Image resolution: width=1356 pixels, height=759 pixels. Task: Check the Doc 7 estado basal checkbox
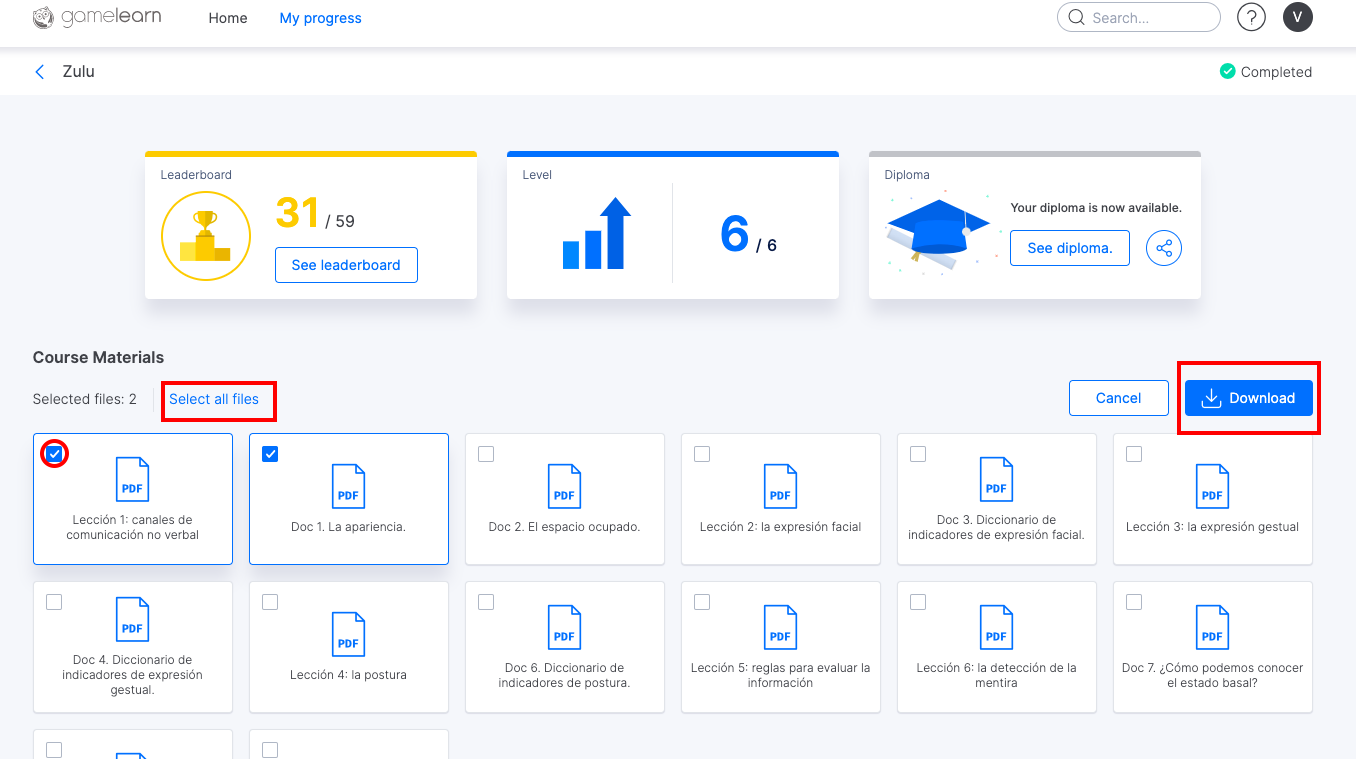1134,602
